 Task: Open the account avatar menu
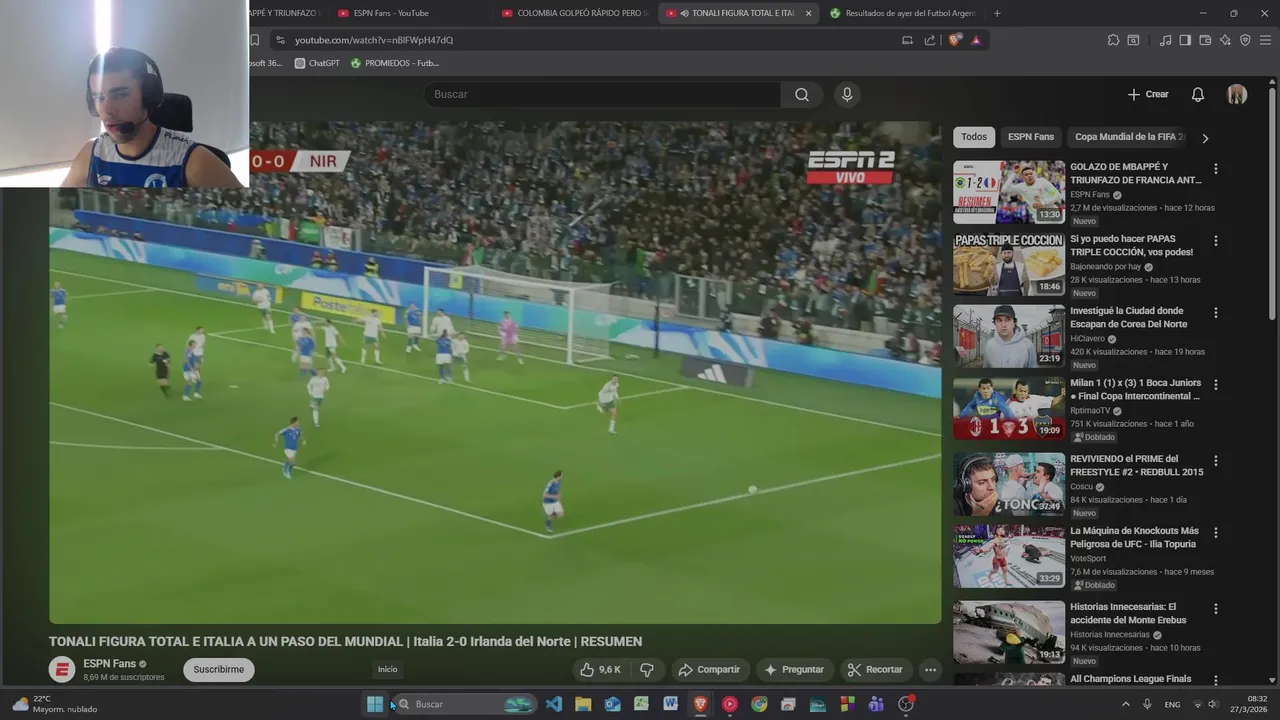[x=1237, y=94]
